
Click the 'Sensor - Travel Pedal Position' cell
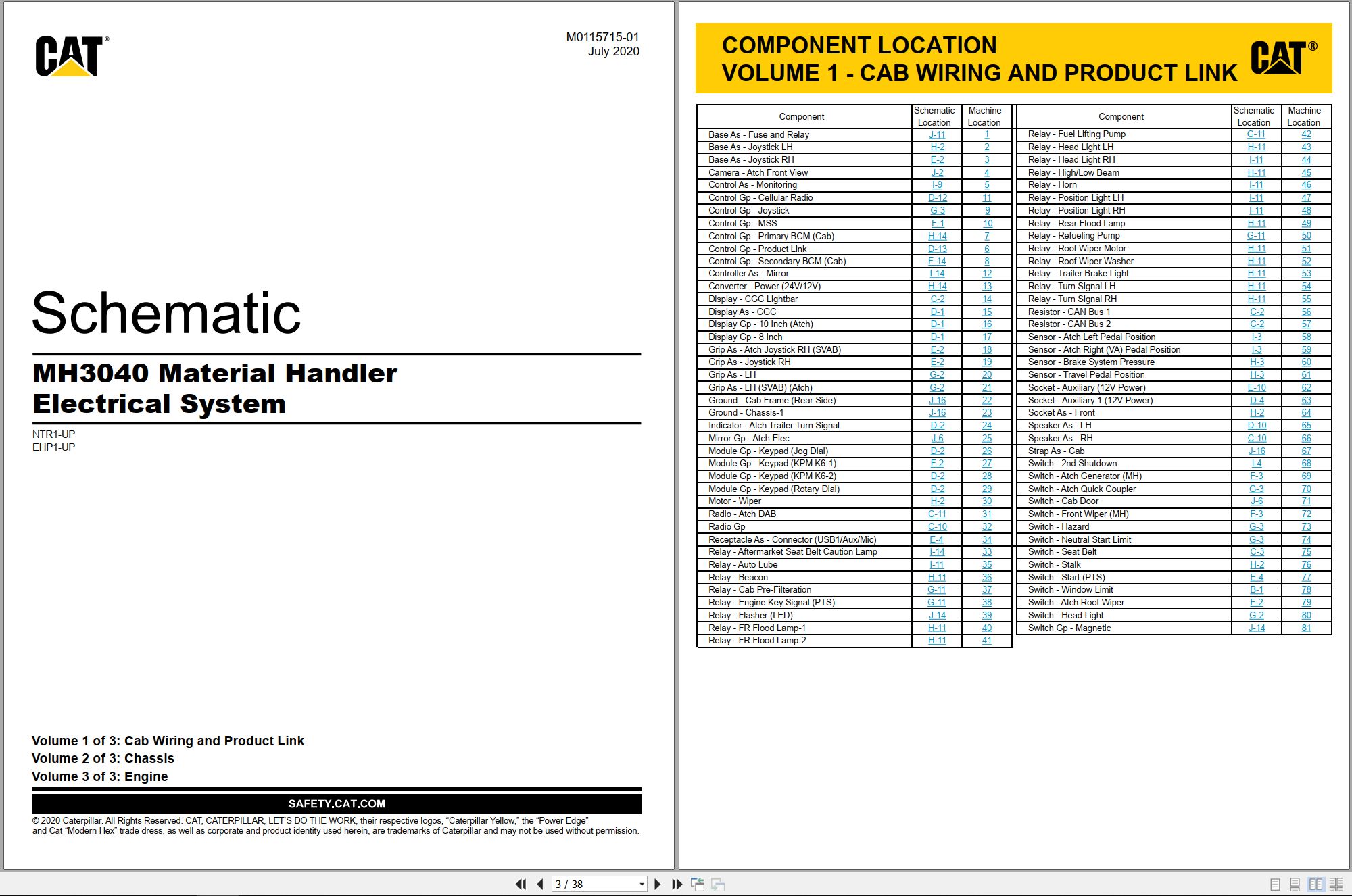pos(1124,374)
